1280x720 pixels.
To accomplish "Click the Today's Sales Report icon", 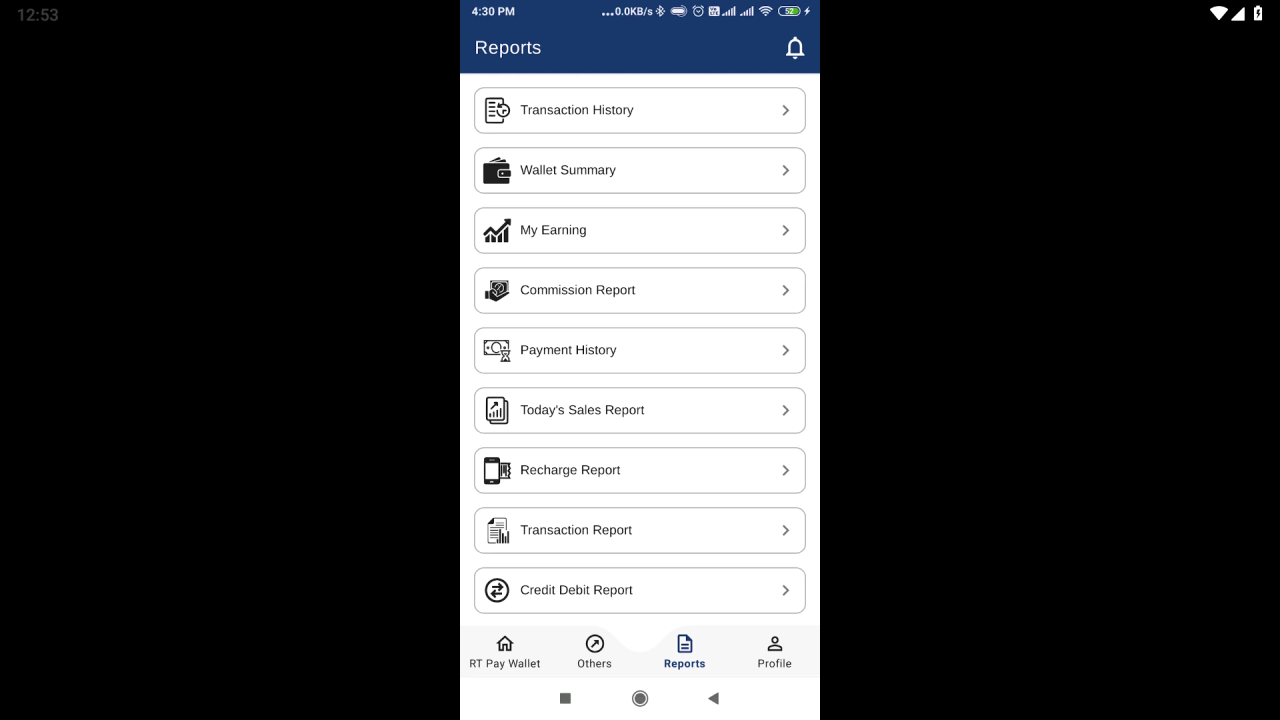I will pyautogui.click(x=497, y=410).
